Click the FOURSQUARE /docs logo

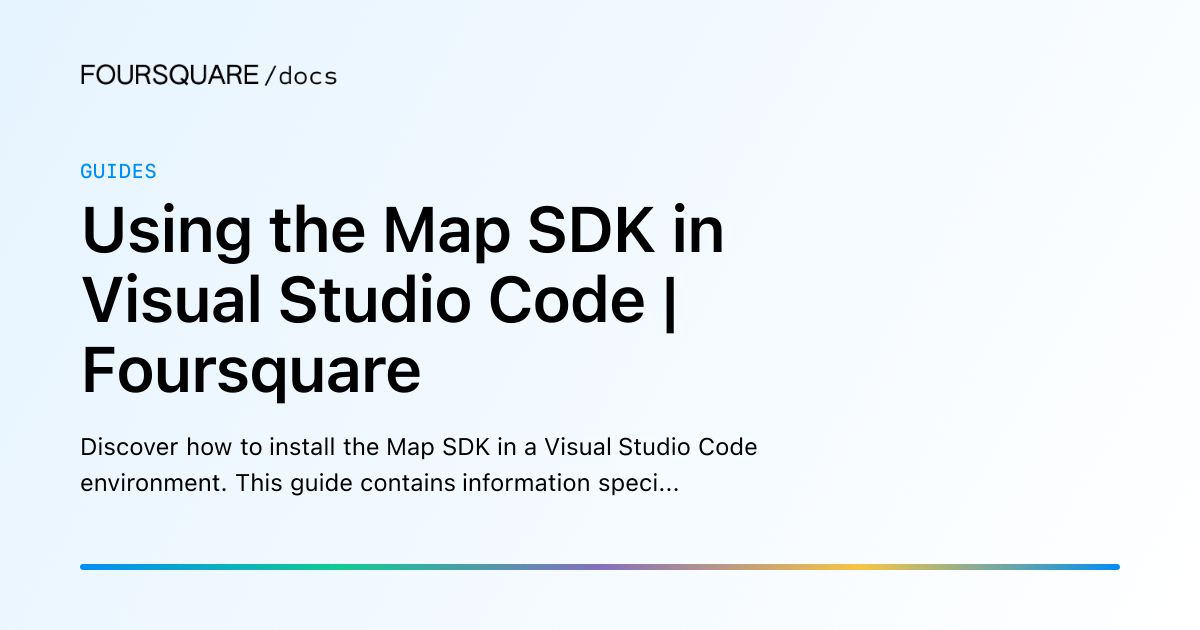[x=209, y=75]
